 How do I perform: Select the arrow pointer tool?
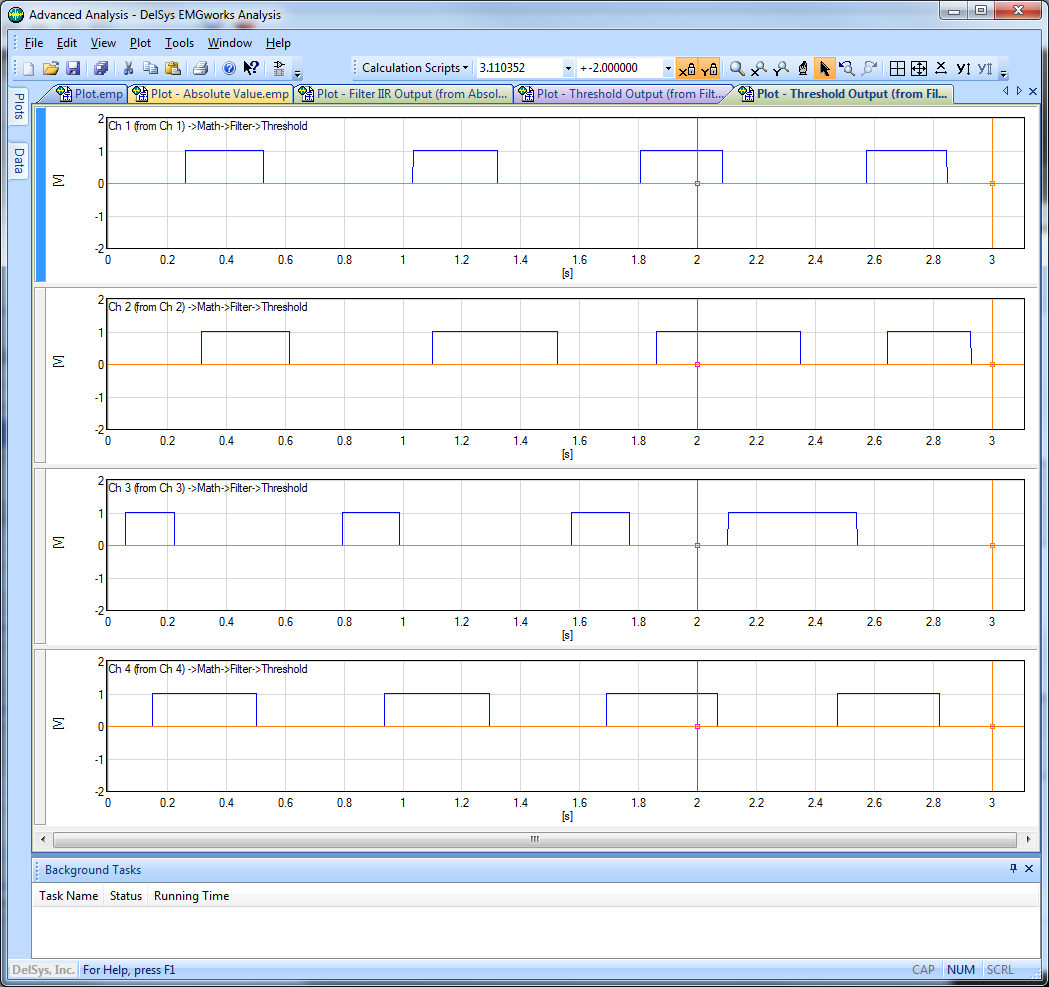click(x=824, y=69)
